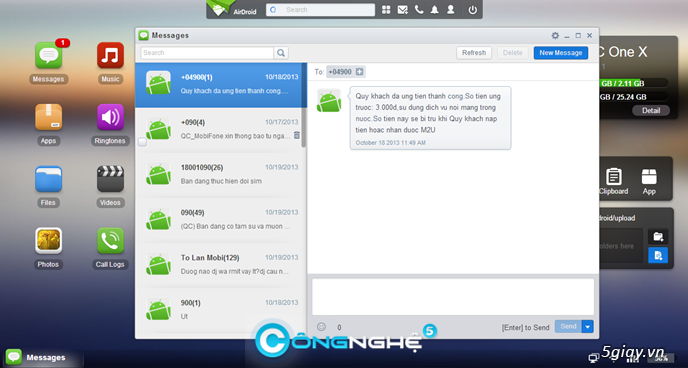Click the upload folder icon
Image resolution: width=688 pixels, height=368 pixels.
pyautogui.click(x=658, y=237)
